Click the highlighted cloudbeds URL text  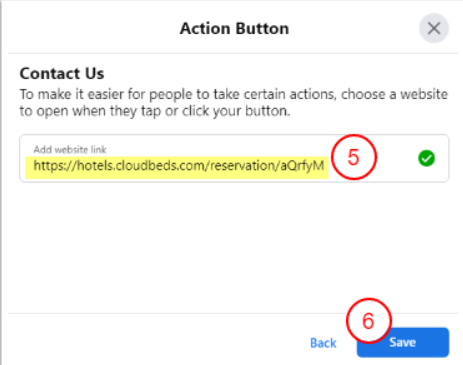tap(179, 165)
